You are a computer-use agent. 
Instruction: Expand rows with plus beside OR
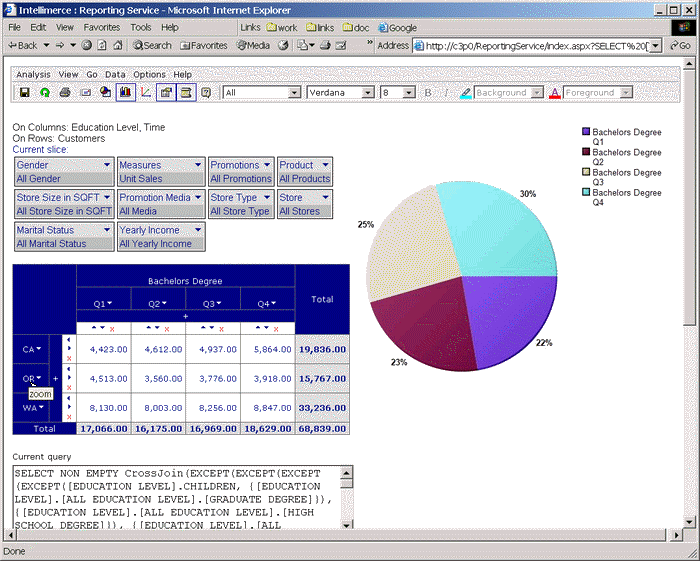coord(55,378)
